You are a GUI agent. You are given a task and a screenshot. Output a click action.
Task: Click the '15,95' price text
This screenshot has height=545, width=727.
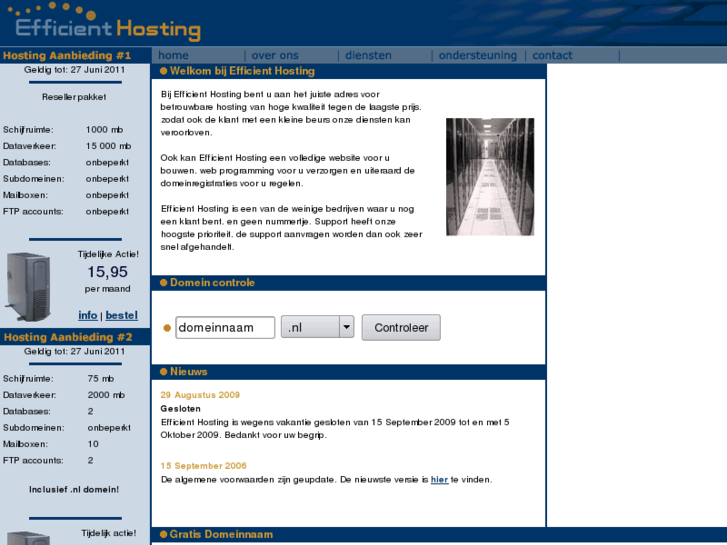[108, 272]
